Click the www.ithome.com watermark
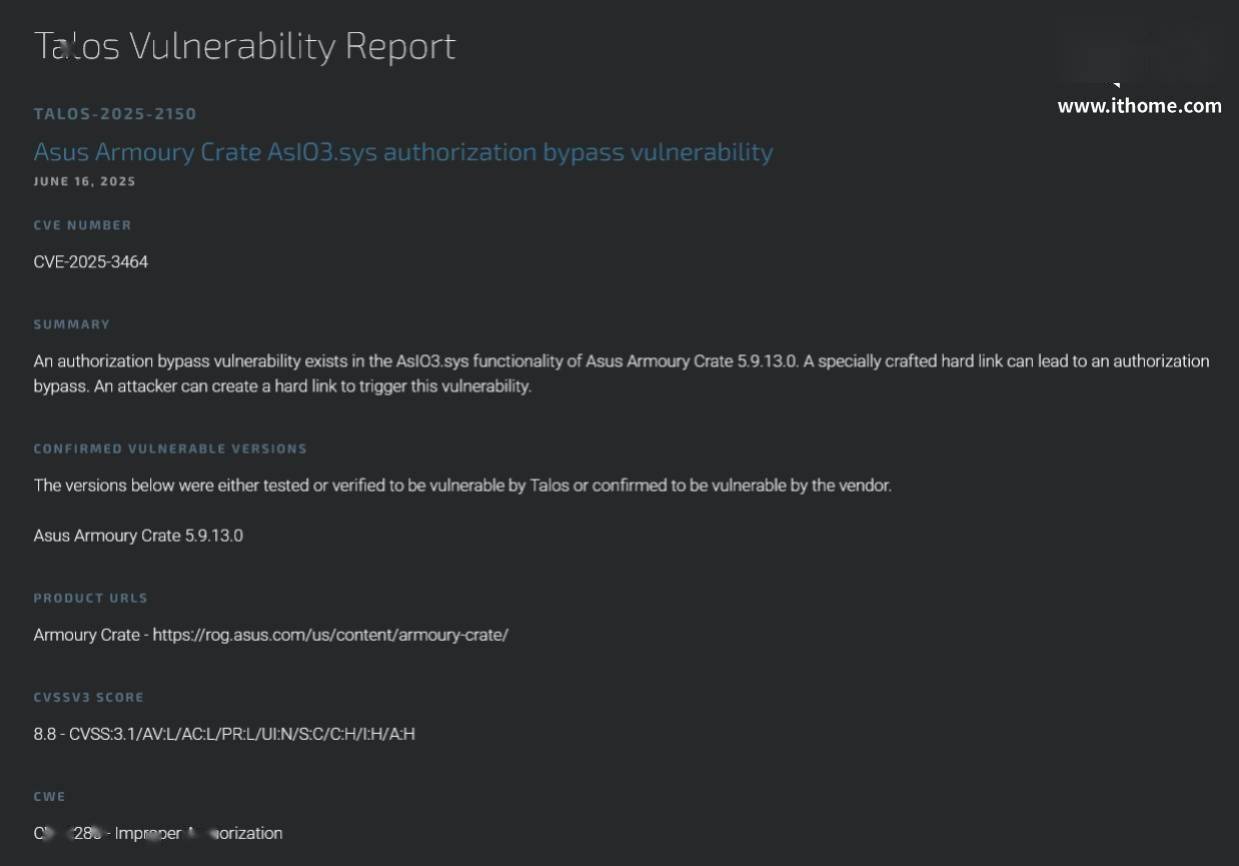The height and width of the screenshot is (866, 1239). [x=1139, y=106]
